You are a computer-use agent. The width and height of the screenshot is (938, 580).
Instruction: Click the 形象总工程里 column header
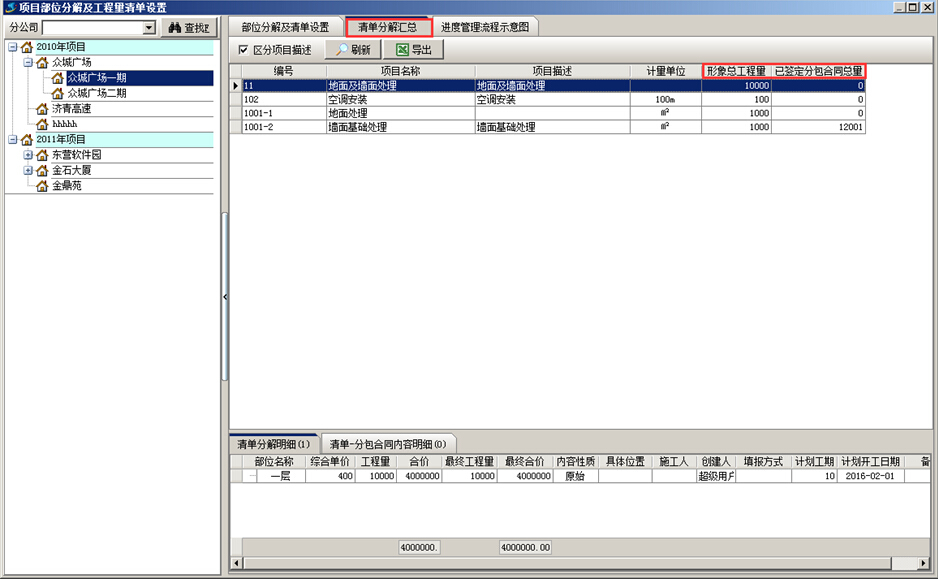pyautogui.click(x=735, y=71)
